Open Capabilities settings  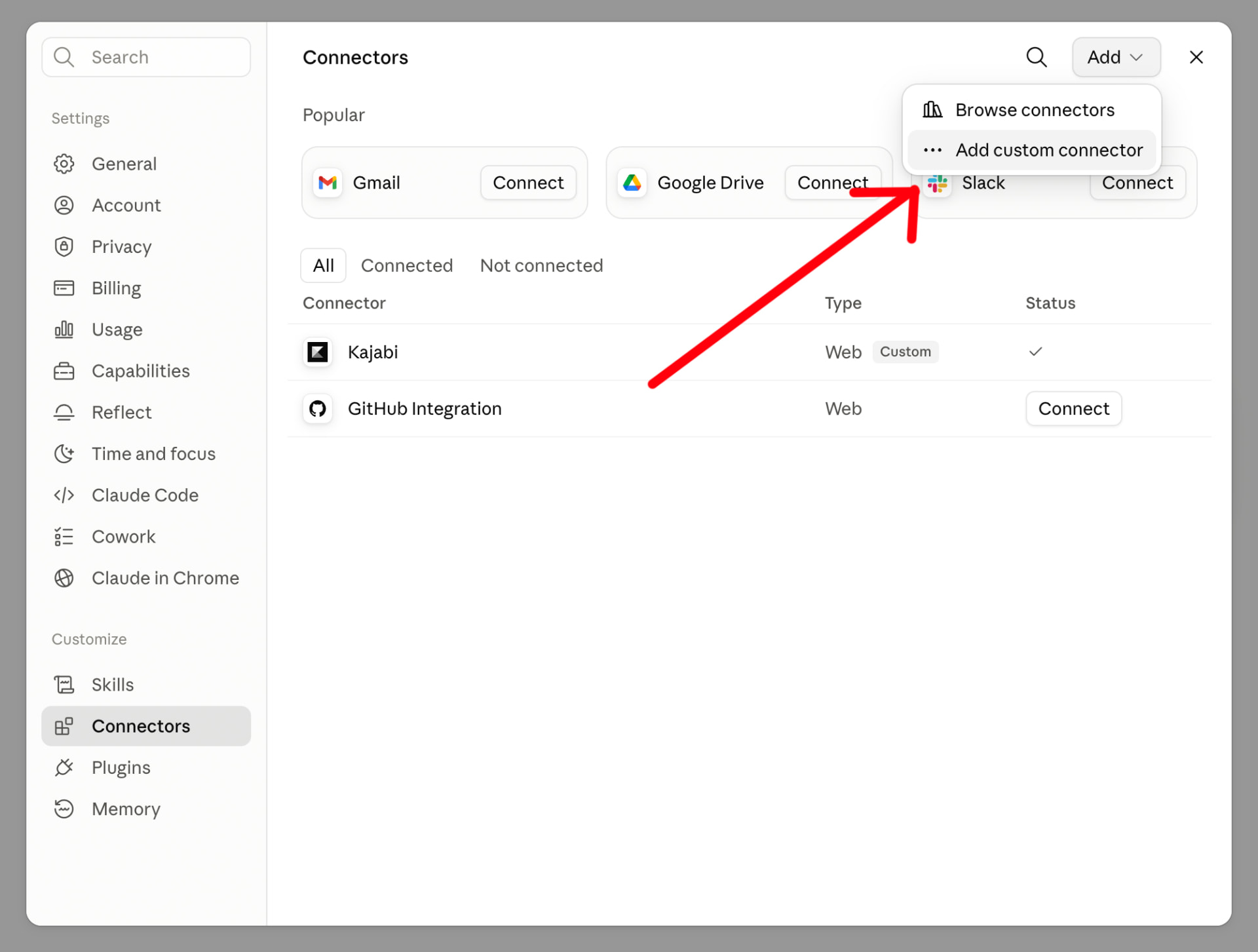tap(146, 371)
